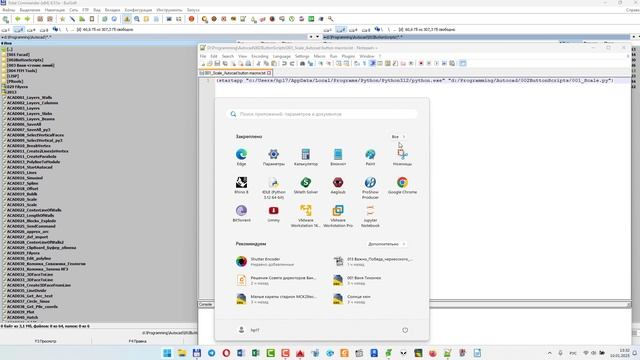Show hidden tray icons chevron
The width and height of the screenshot is (640, 360).
pyautogui.click(x=549, y=353)
